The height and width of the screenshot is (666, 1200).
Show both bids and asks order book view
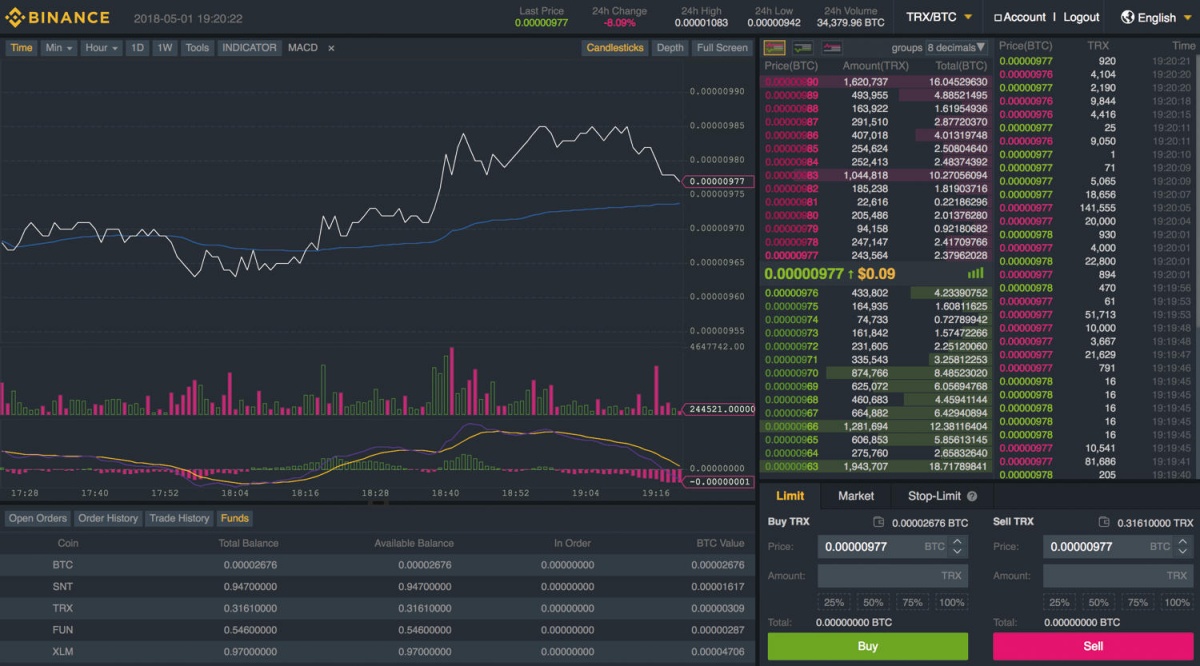tap(774, 47)
